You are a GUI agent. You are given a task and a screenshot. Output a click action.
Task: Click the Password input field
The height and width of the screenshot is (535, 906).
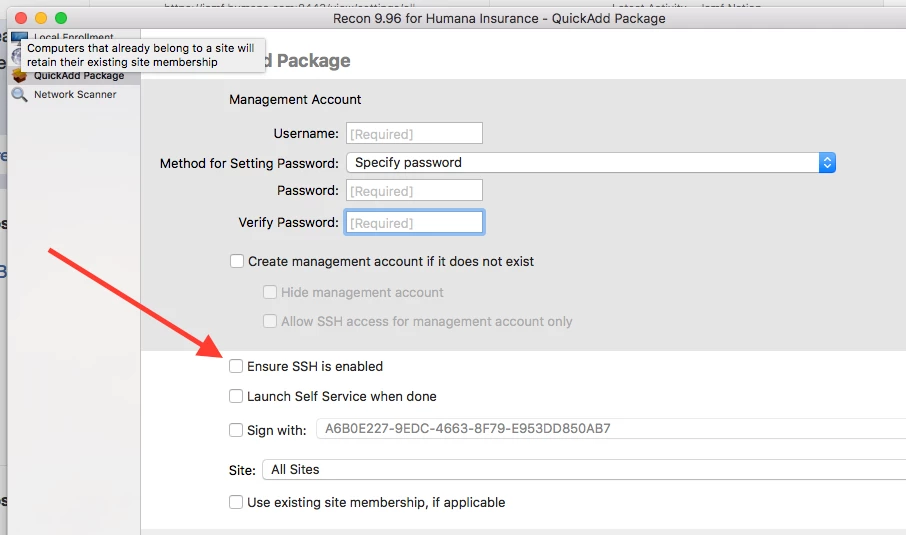click(414, 191)
